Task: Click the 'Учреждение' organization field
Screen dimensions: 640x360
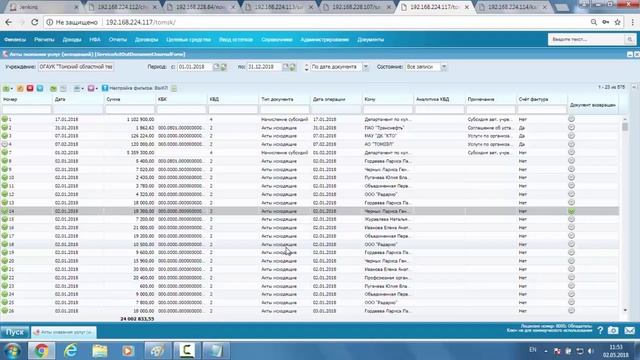Action: click(x=76, y=67)
